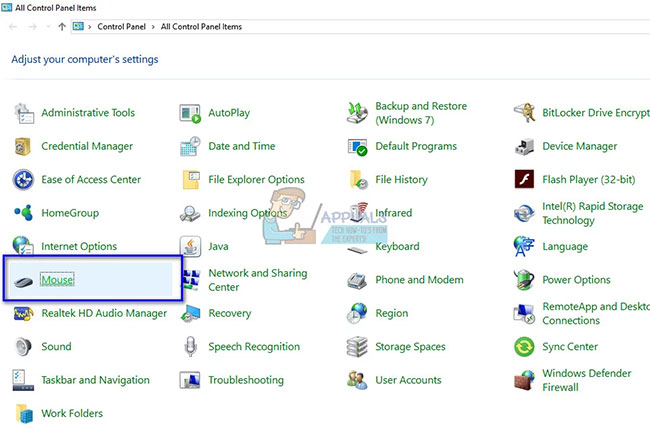Click the Sync Center icon
The height and width of the screenshot is (431, 650).
point(524,347)
